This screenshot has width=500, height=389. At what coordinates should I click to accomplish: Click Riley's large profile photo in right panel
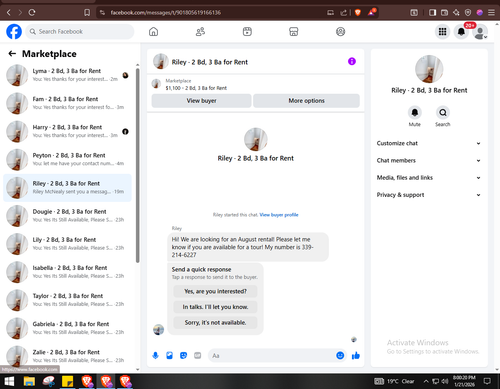429,69
